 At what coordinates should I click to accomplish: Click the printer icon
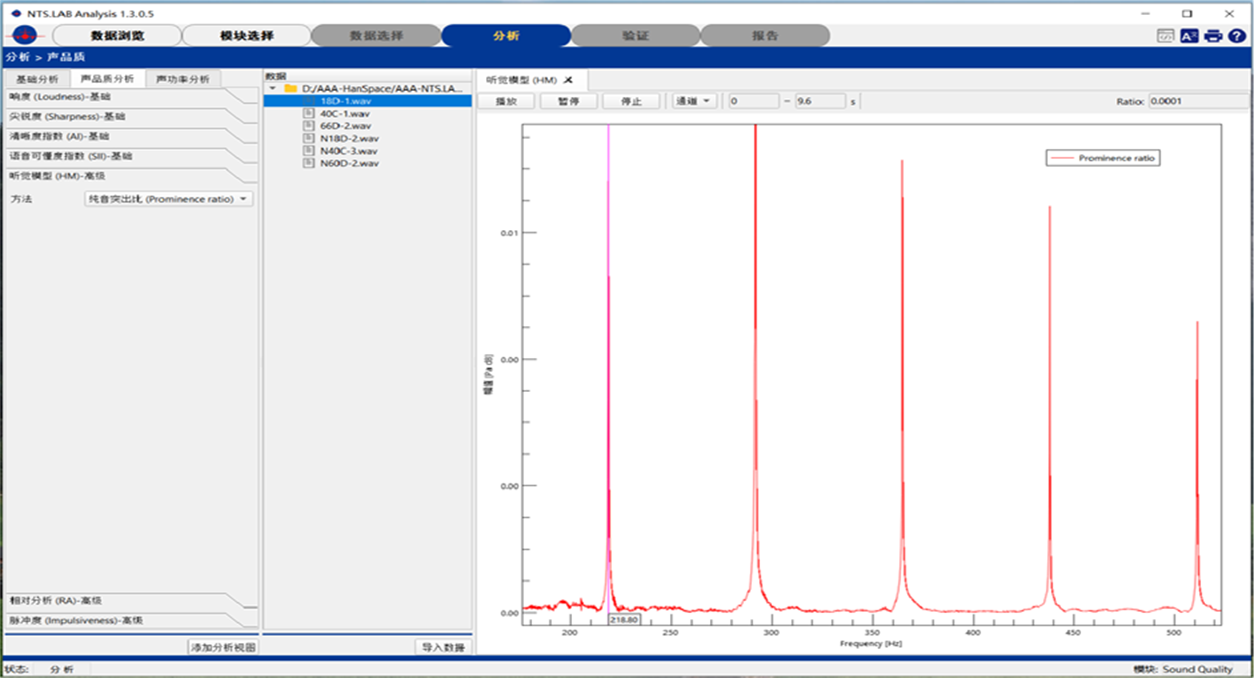point(1213,36)
